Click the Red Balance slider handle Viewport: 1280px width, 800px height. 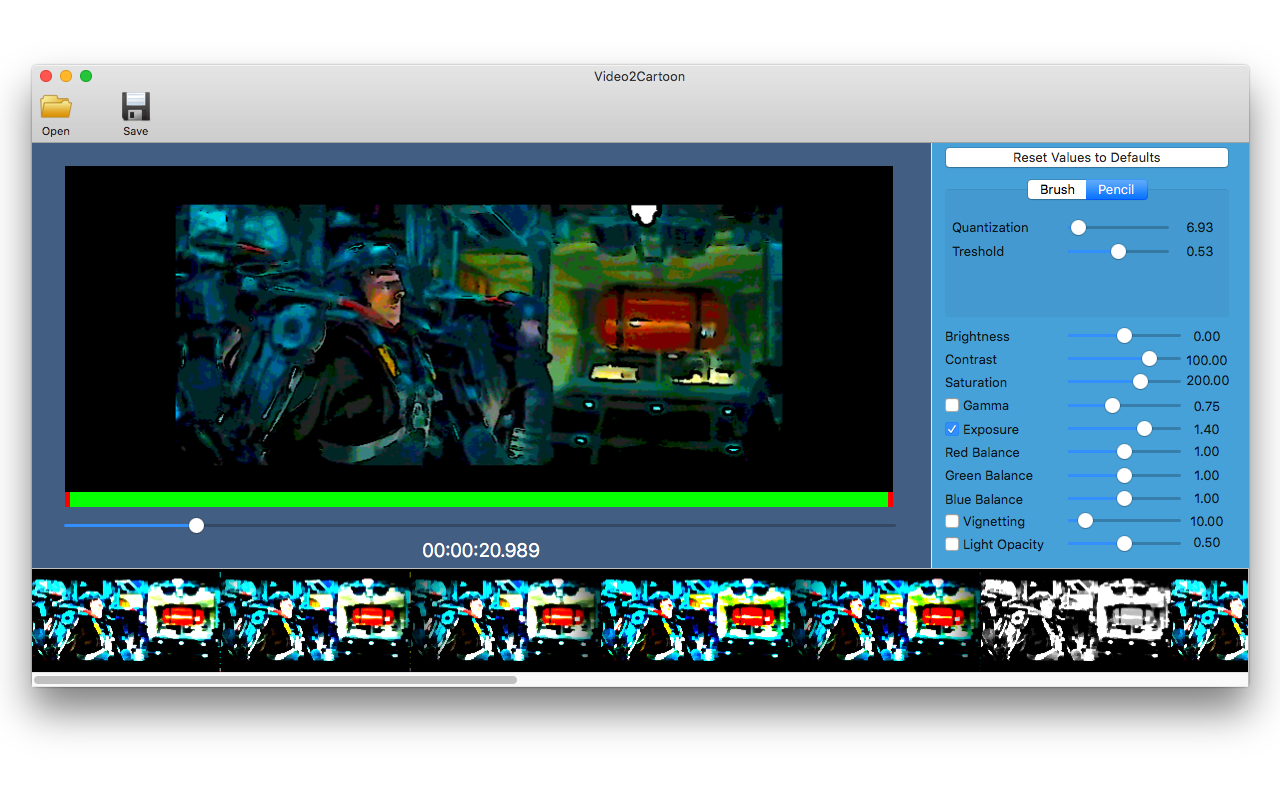click(x=1124, y=452)
